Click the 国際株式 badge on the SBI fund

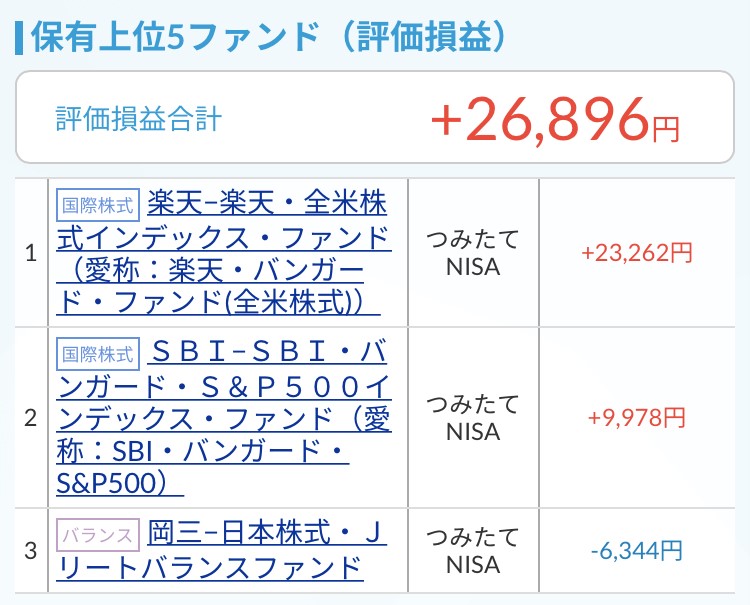[x=97, y=353]
